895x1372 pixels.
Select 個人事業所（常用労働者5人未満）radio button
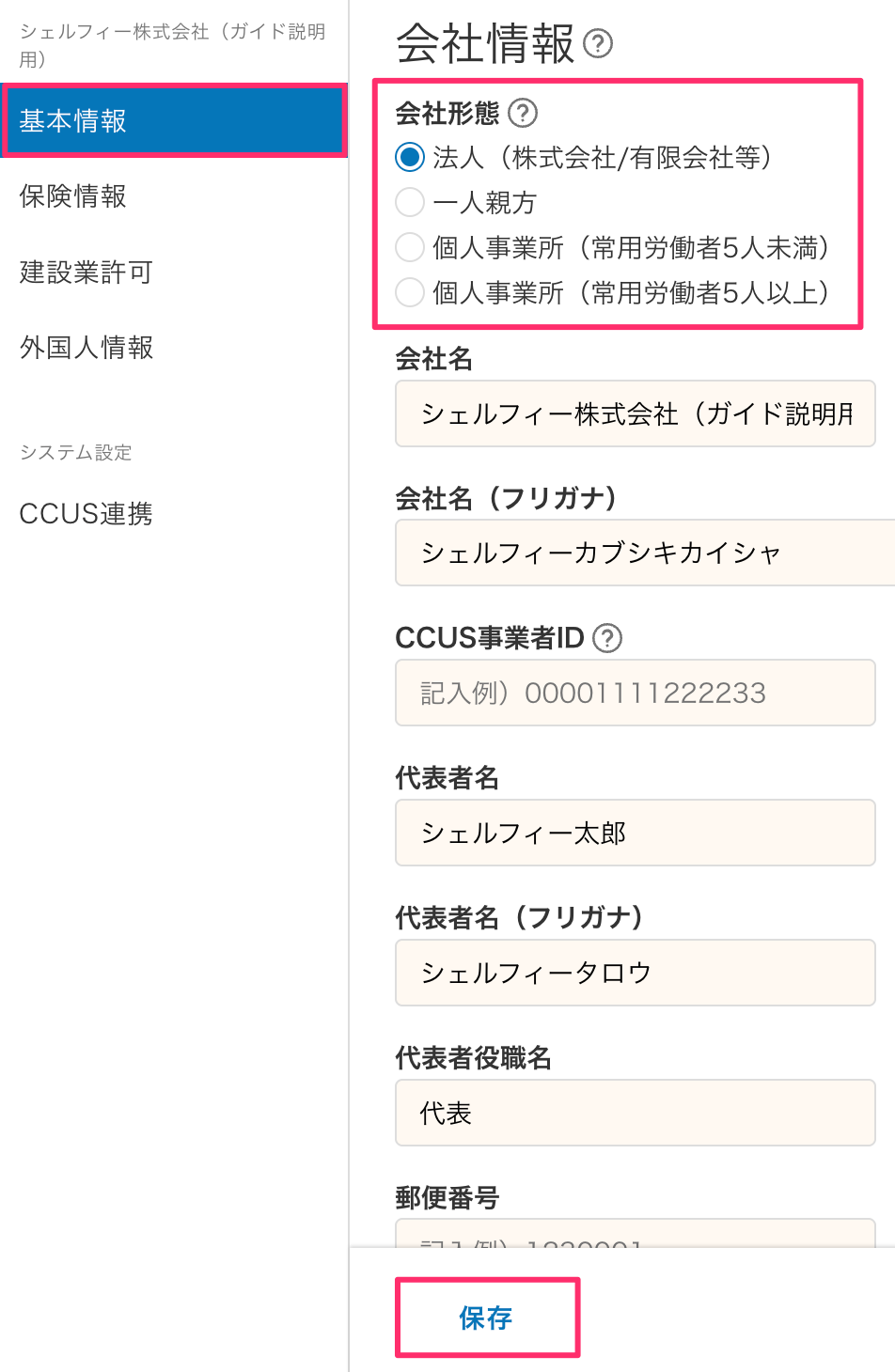(410, 247)
